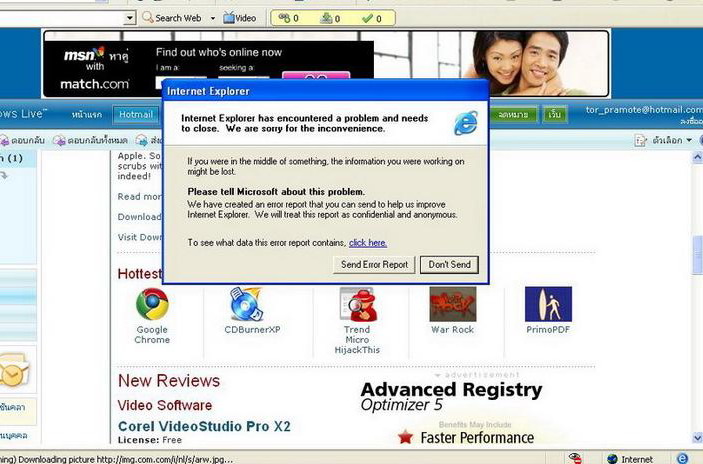Open the Google Chrome text link
Screen dimensions: 703x464
click(152, 334)
